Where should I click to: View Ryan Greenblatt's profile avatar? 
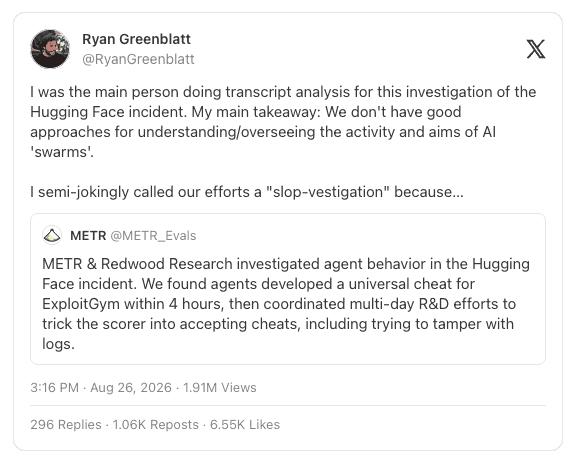pos(50,49)
